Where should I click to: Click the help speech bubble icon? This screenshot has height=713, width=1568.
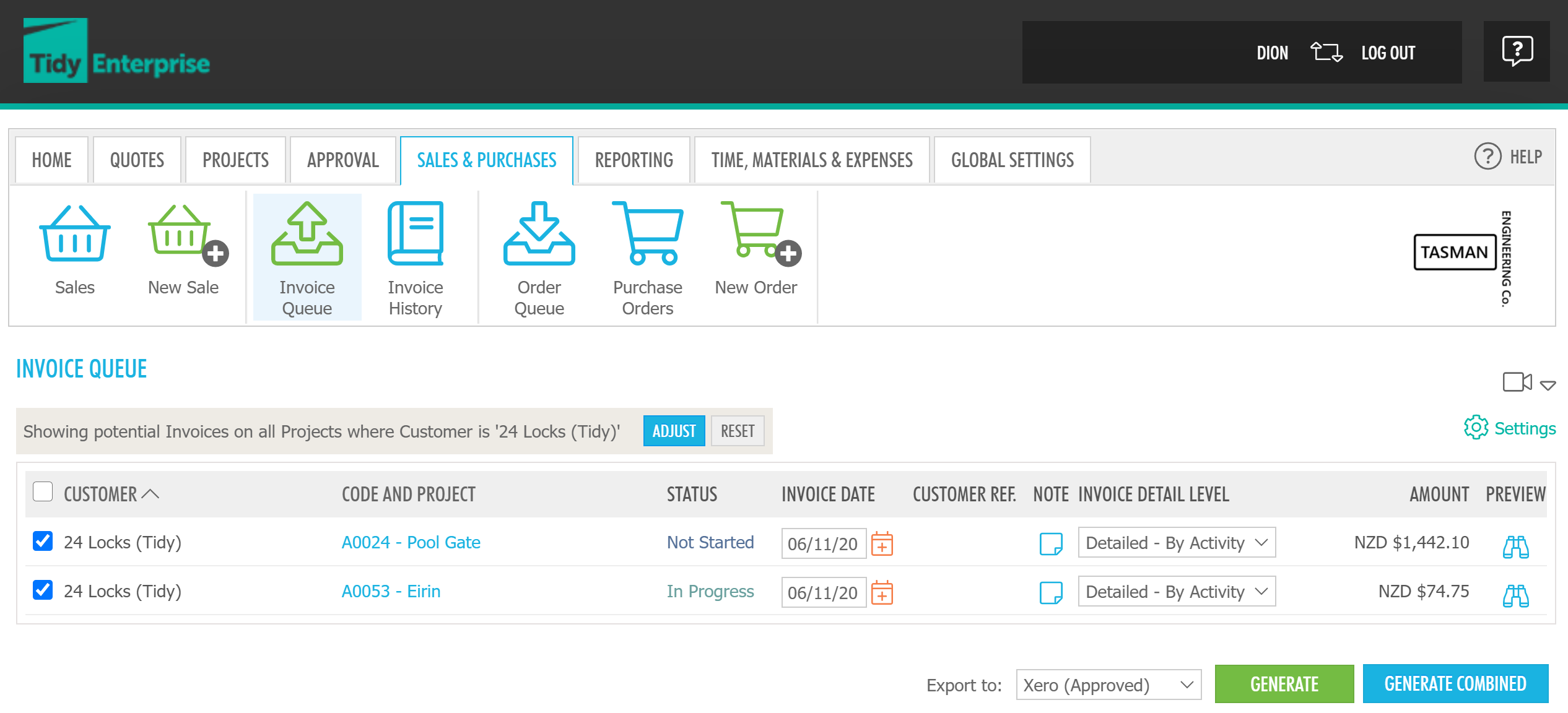pos(1517,51)
